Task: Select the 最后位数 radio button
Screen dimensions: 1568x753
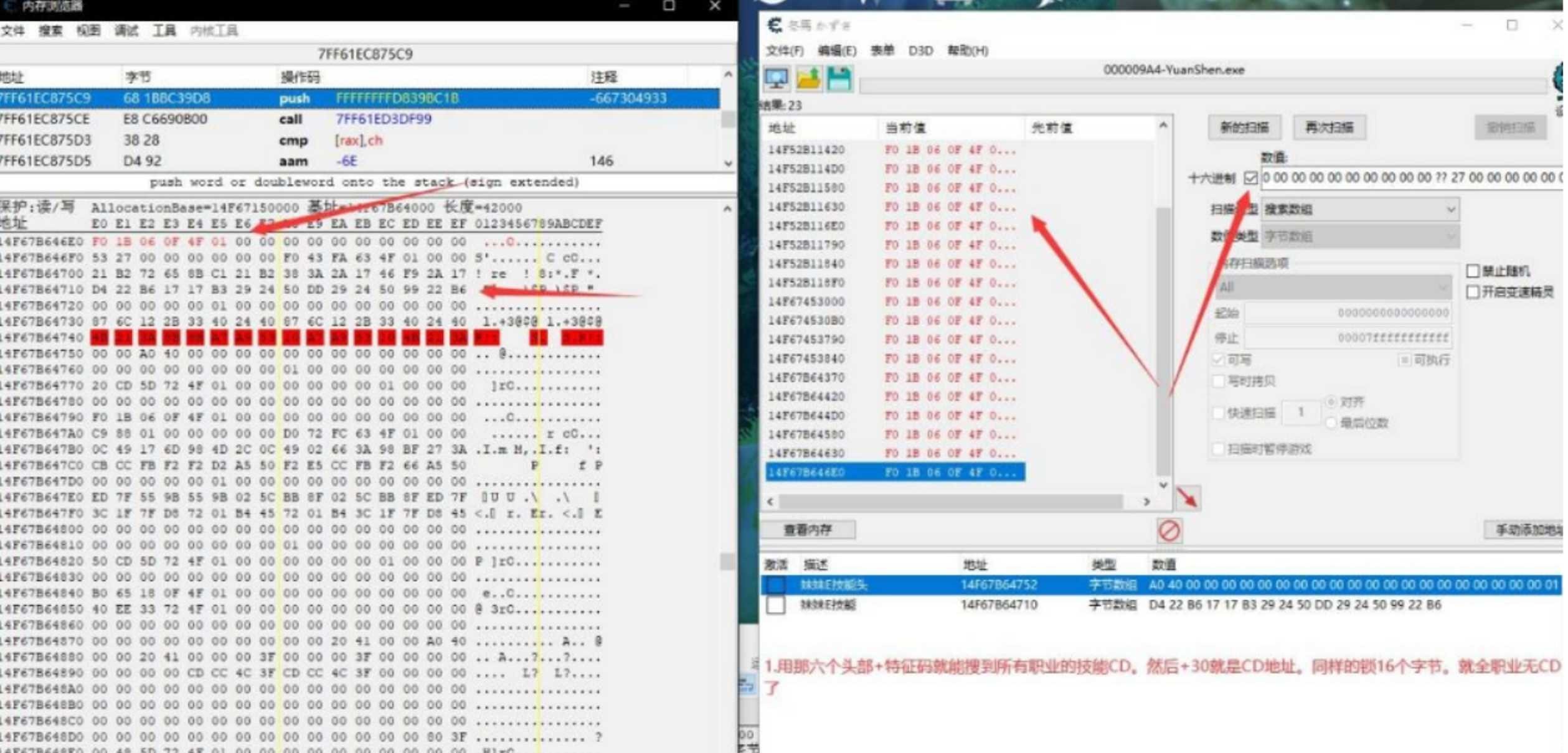Action: pyautogui.click(x=1331, y=423)
